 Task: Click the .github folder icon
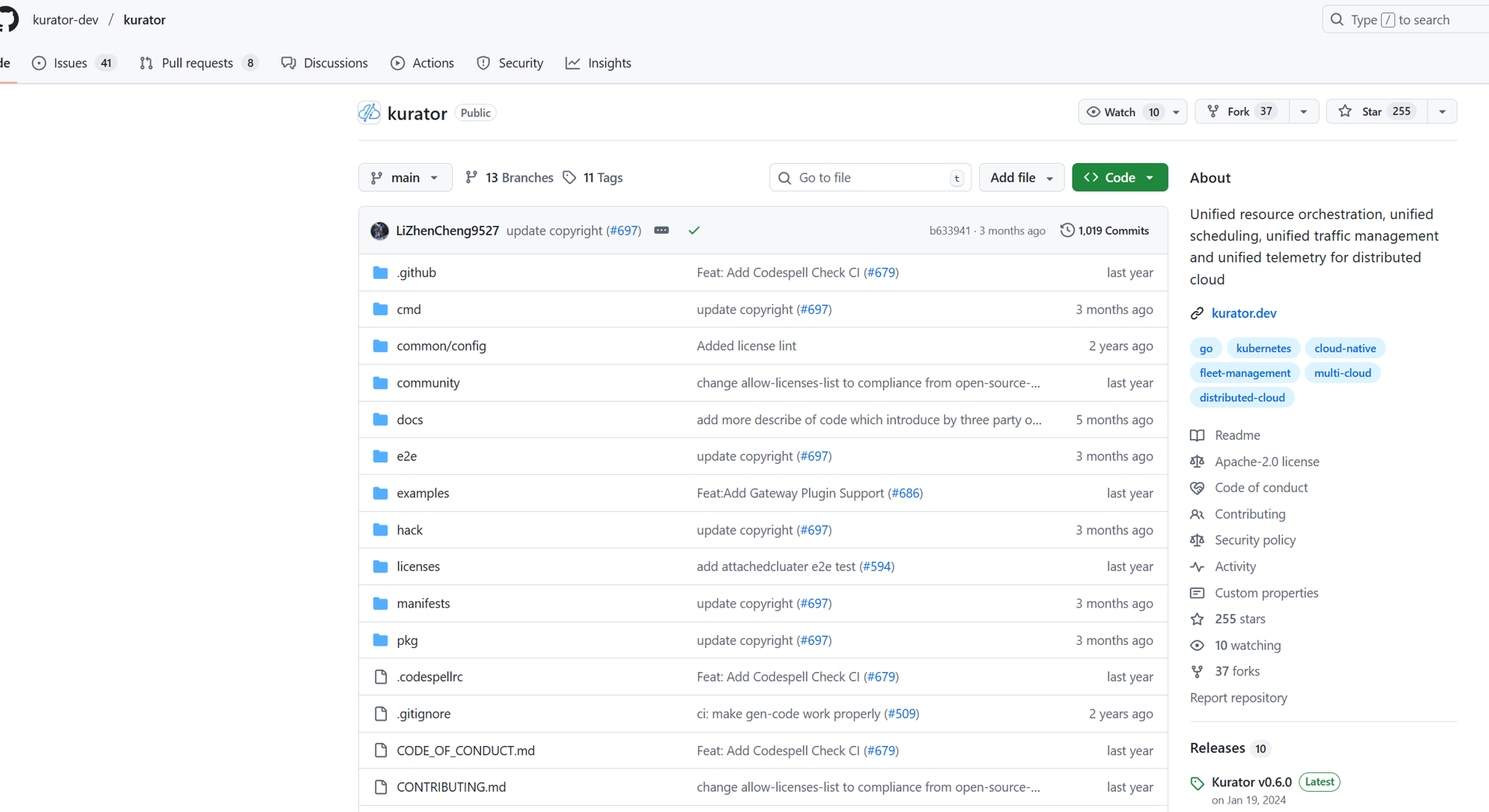380,273
